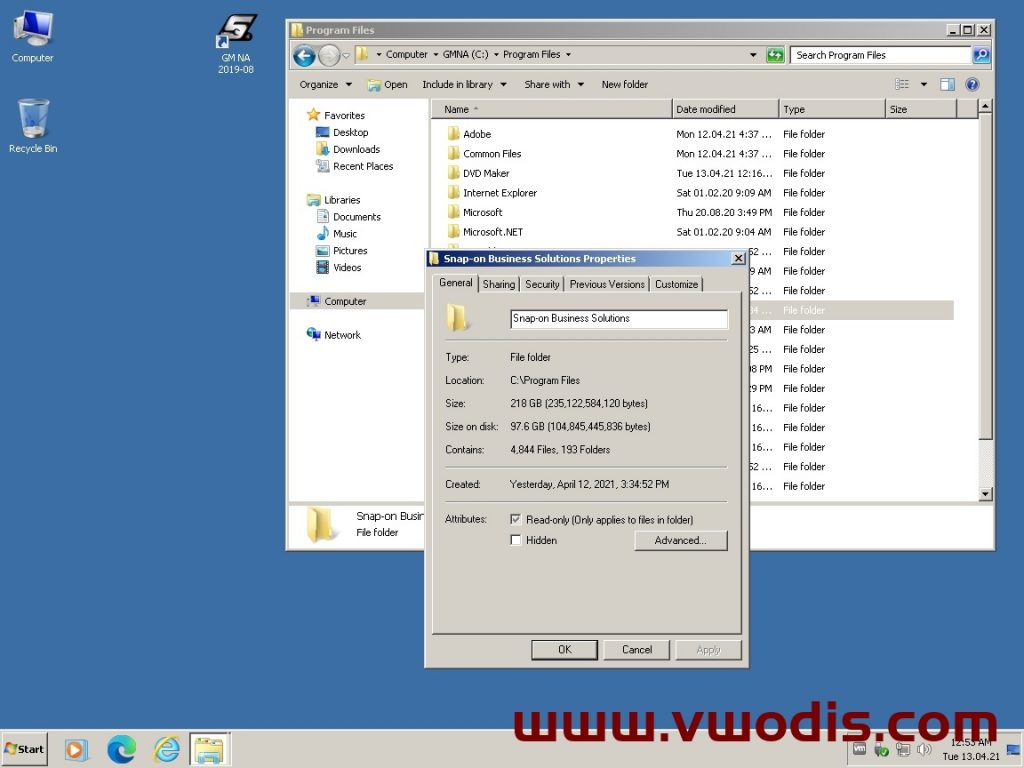
Task: Open the Recycle Bin desktop icon
Action: (x=33, y=126)
